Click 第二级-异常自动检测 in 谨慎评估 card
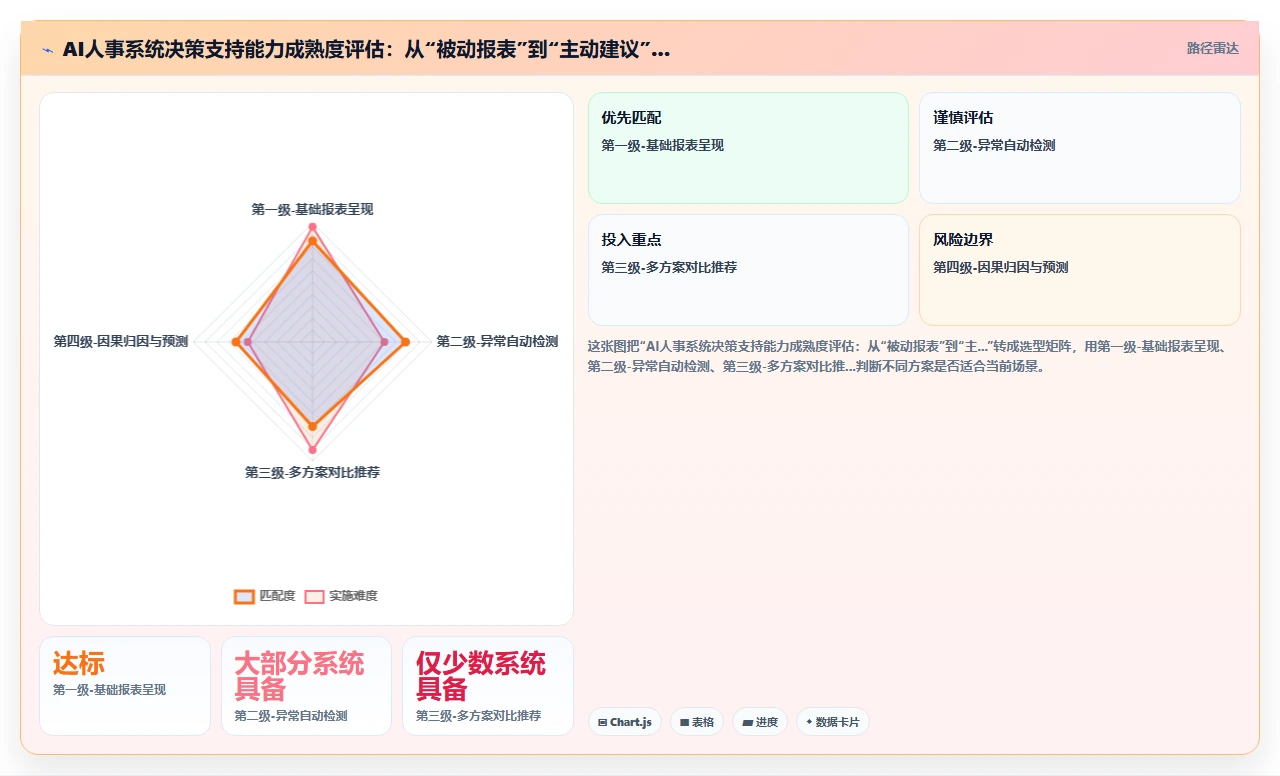1280x776 pixels. tap(994, 145)
